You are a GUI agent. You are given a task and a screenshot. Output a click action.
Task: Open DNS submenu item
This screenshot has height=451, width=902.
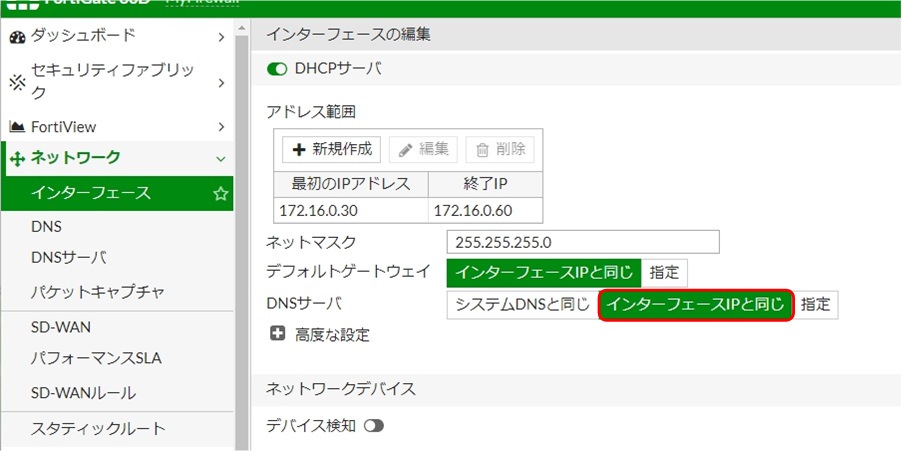46,227
